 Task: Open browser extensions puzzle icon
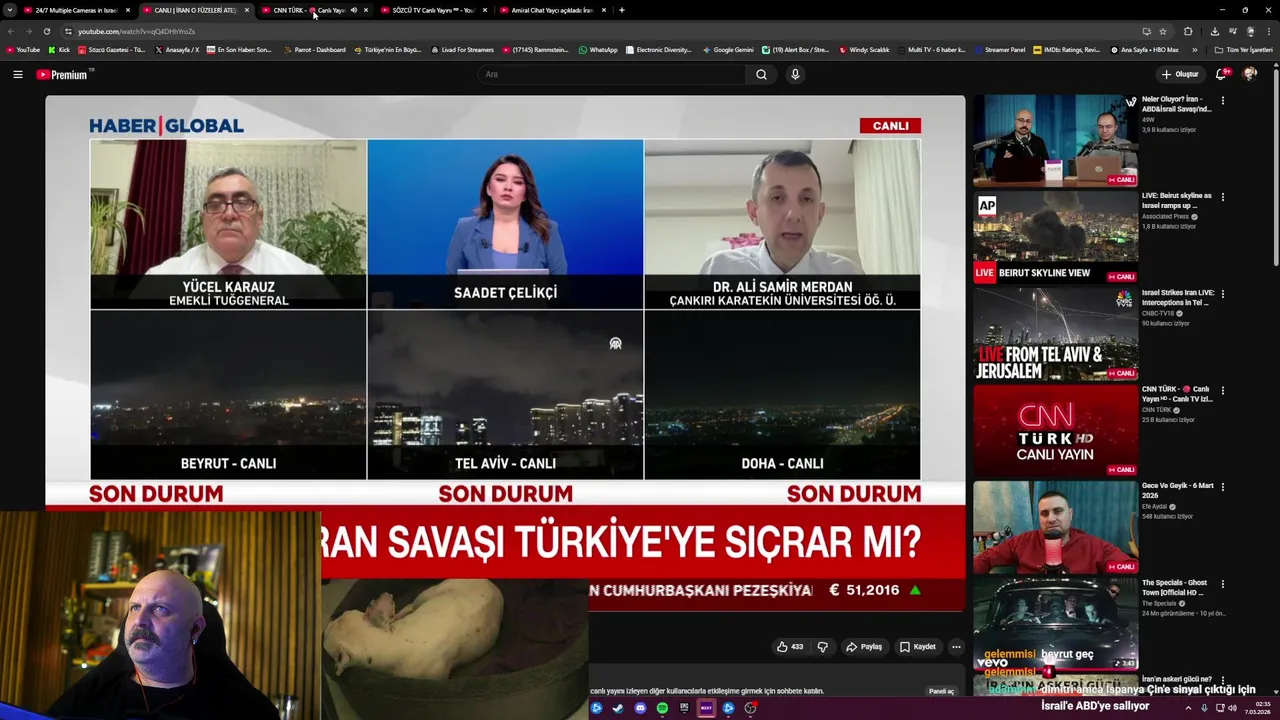click(1188, 31)
